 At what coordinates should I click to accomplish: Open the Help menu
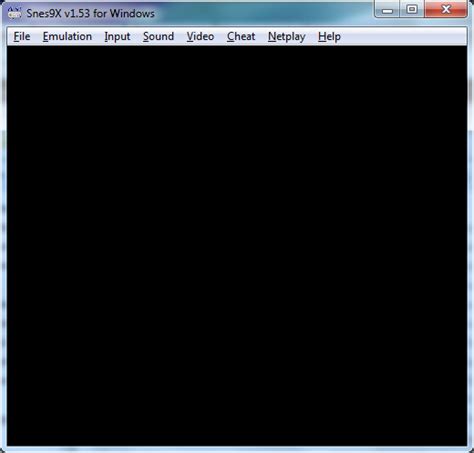point(329,36)
